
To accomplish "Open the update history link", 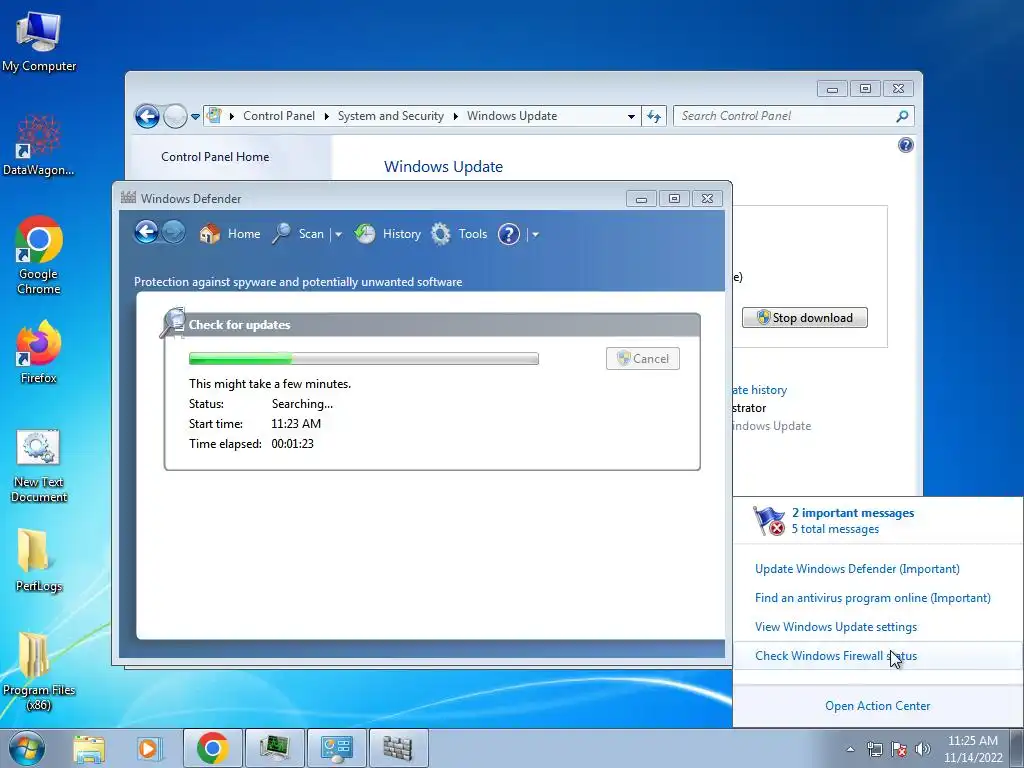I will click(760, 390).
